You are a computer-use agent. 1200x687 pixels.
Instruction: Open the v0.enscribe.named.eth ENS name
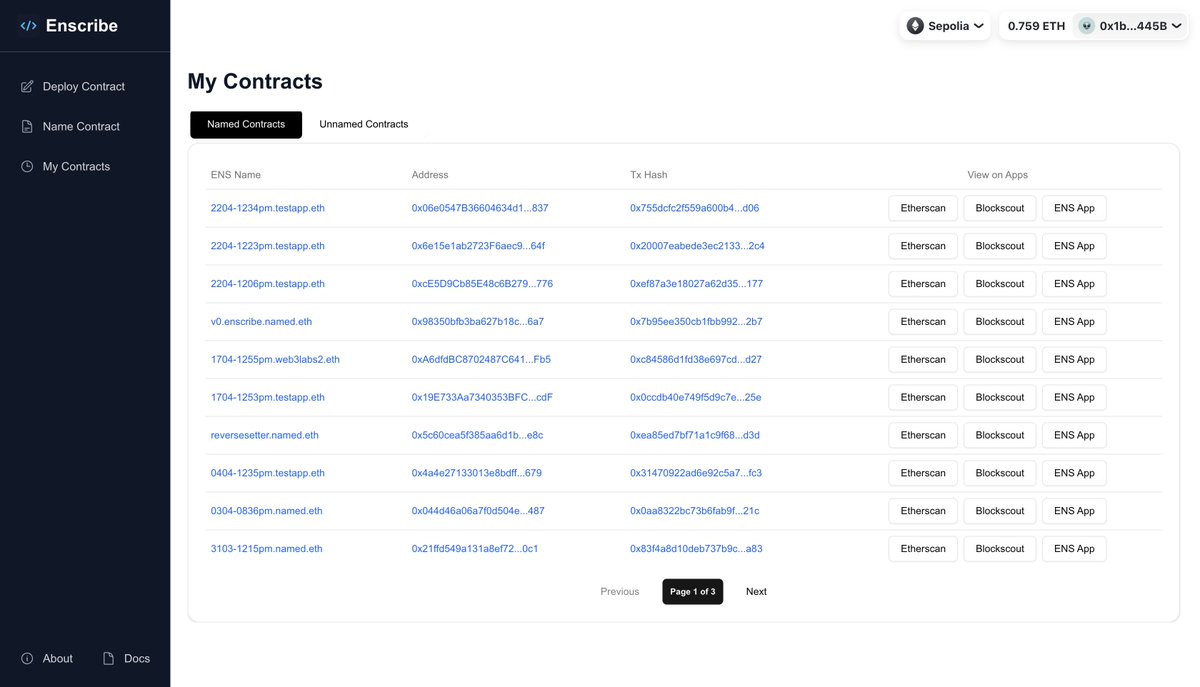[261, 322]
